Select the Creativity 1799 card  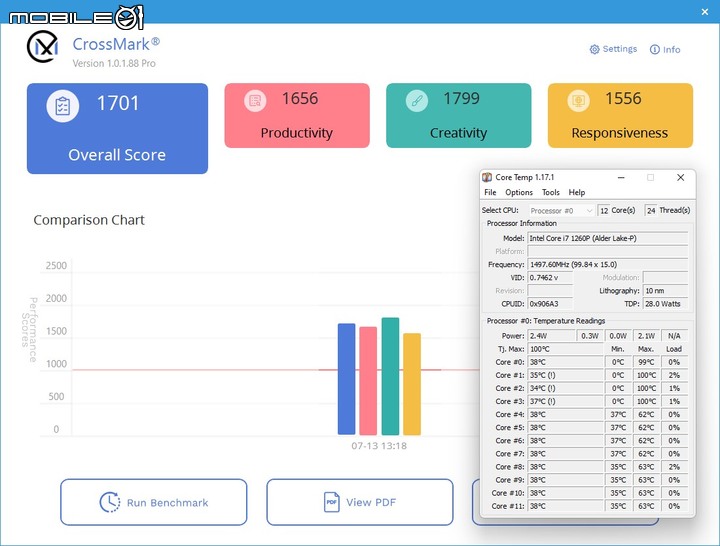pos(459,116)
